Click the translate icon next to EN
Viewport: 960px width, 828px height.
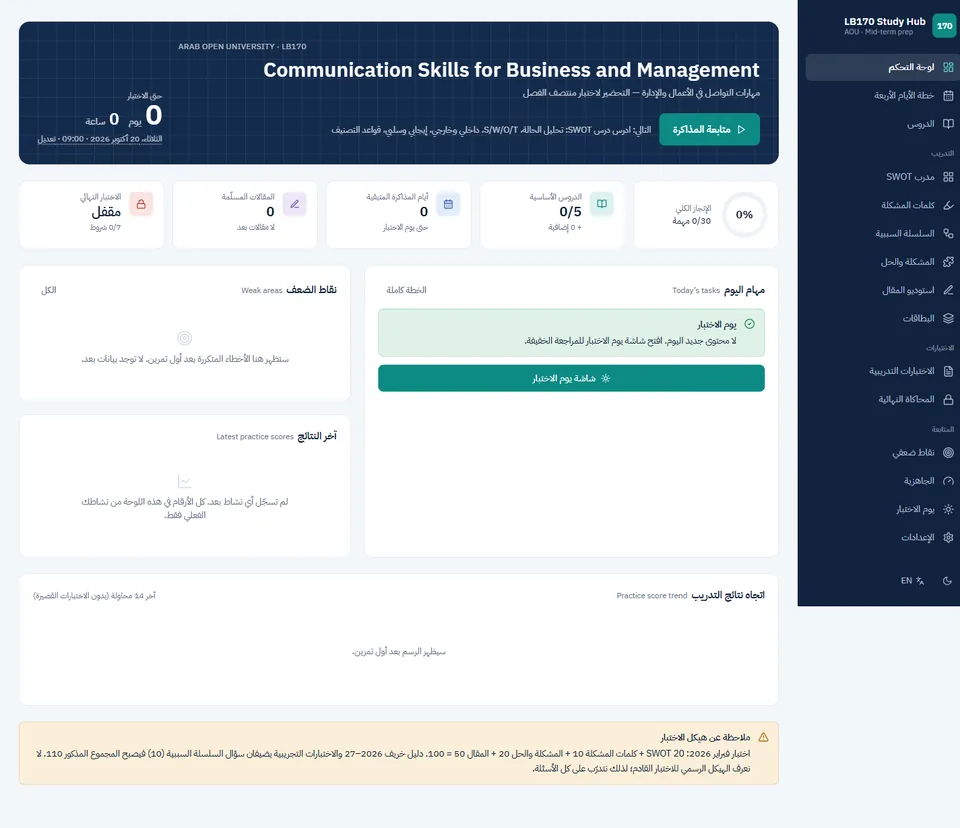[x=920, y=581]
